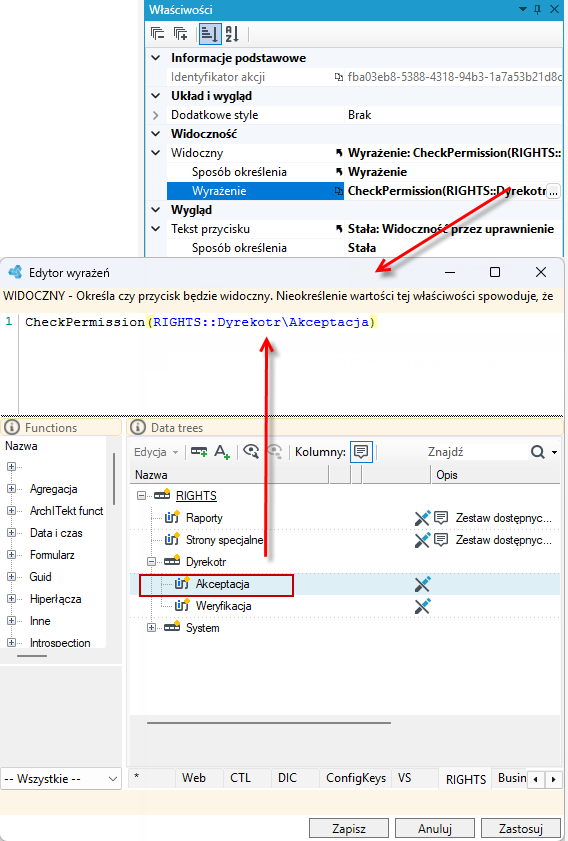Click the edit pencil icon in Raporty row
The width and height of the screenshot is (568, 841).
423,518
